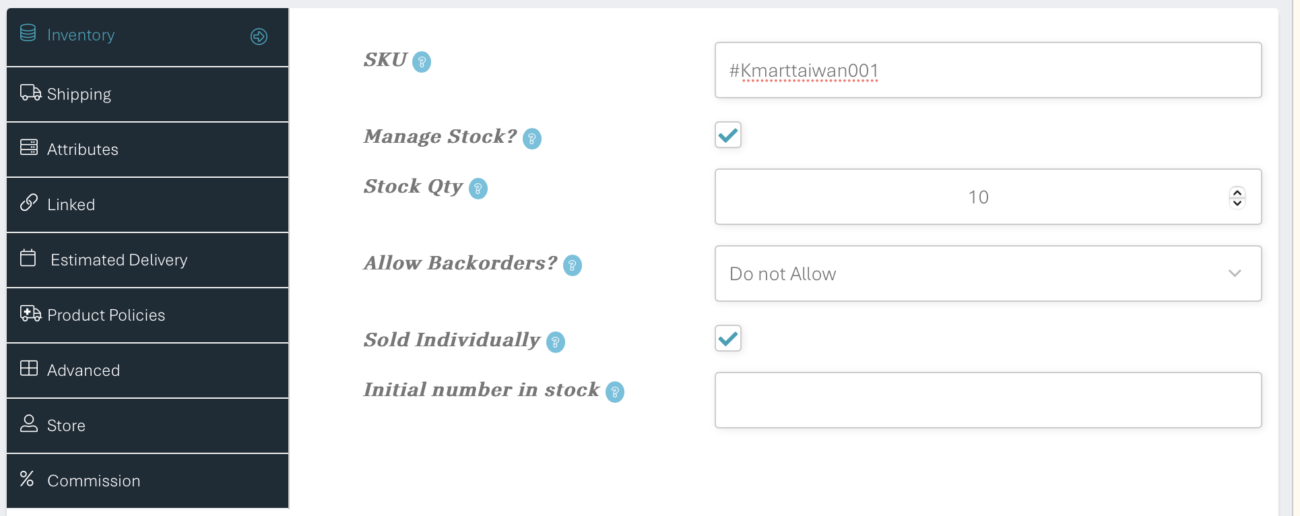Screen dimensions: 1300x516
Task: Click the Shipping truck icon
Action: 30,93
